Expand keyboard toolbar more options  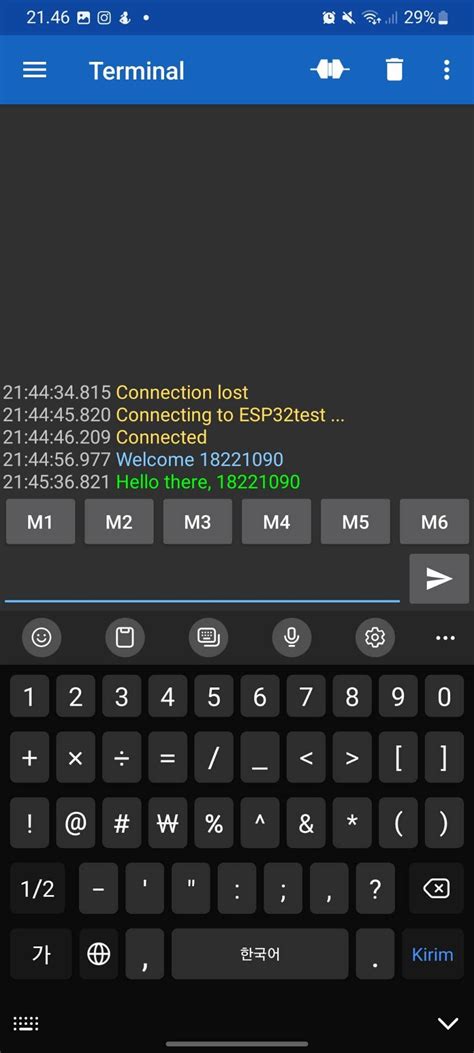(445, 637)
